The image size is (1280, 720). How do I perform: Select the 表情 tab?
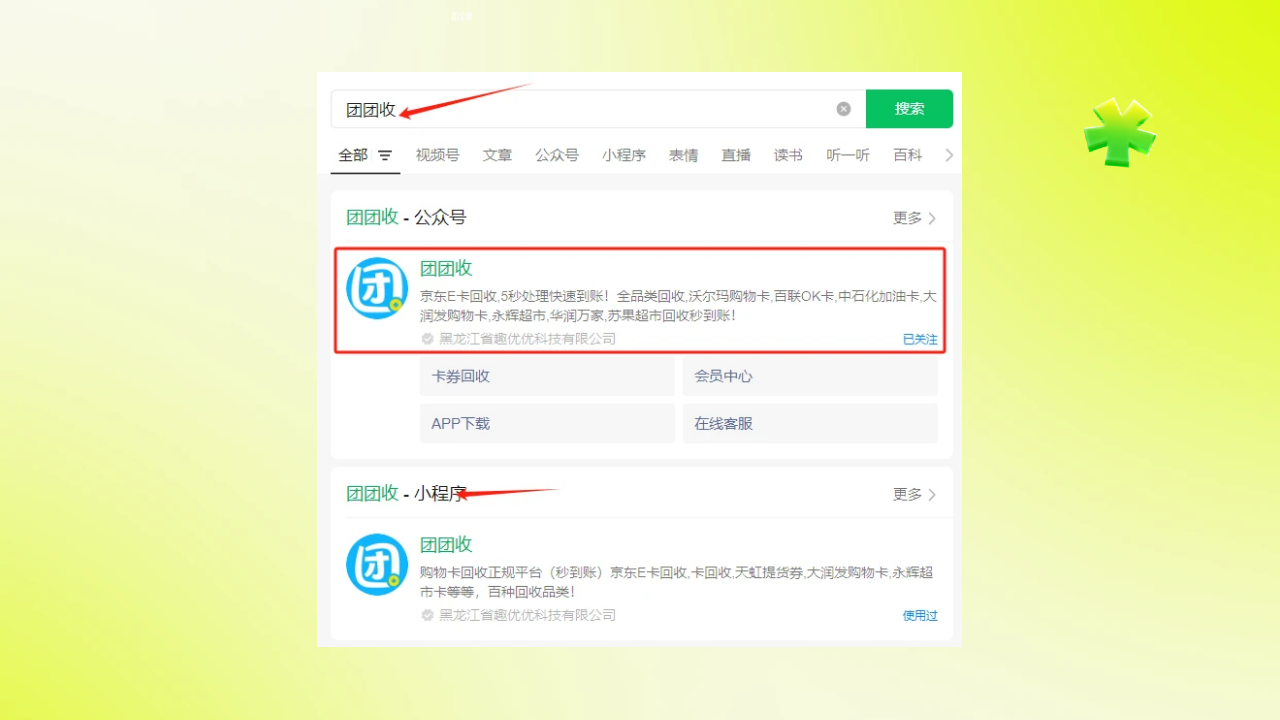(x=684, y=155)
